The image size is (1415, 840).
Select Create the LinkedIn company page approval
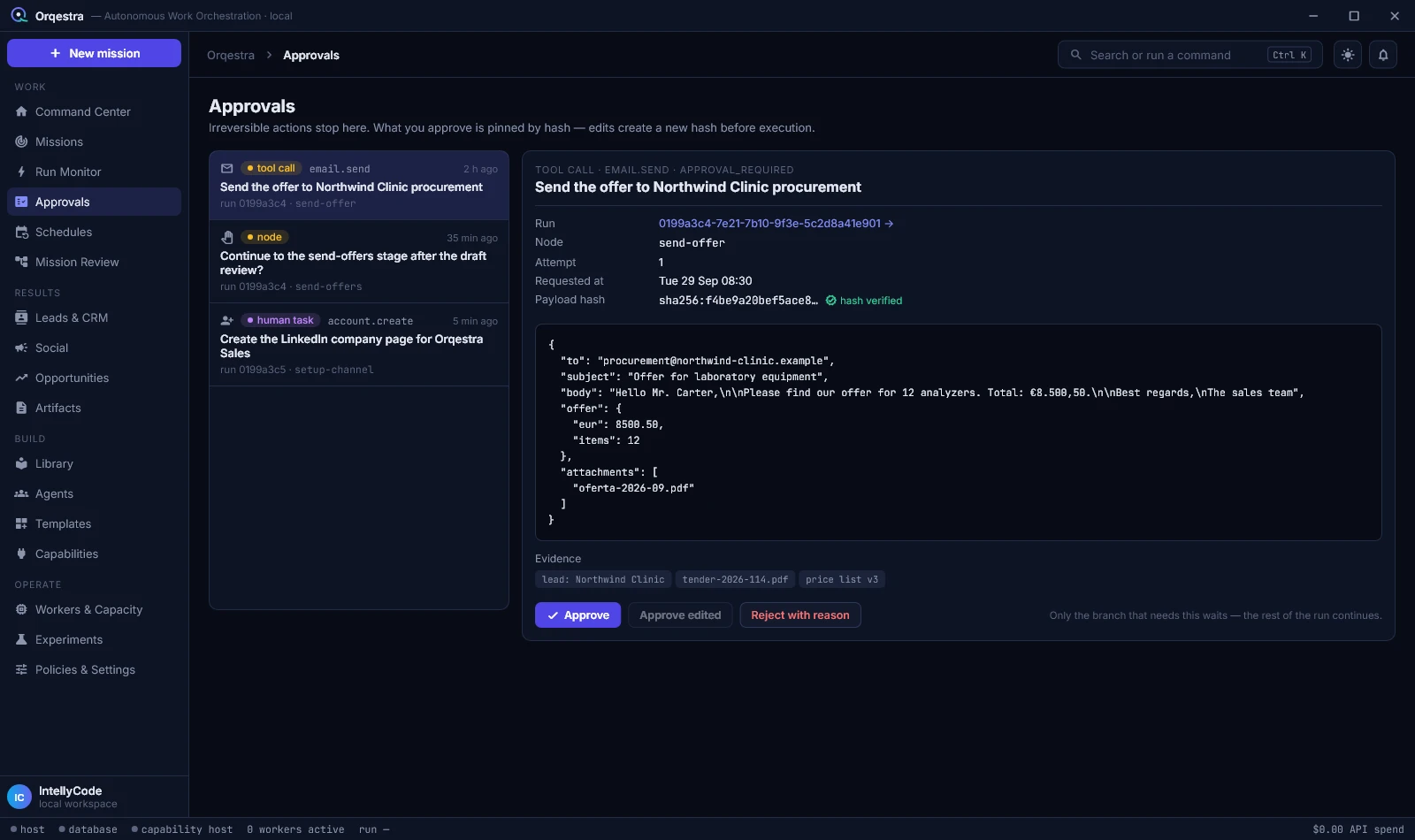[359, 345]
